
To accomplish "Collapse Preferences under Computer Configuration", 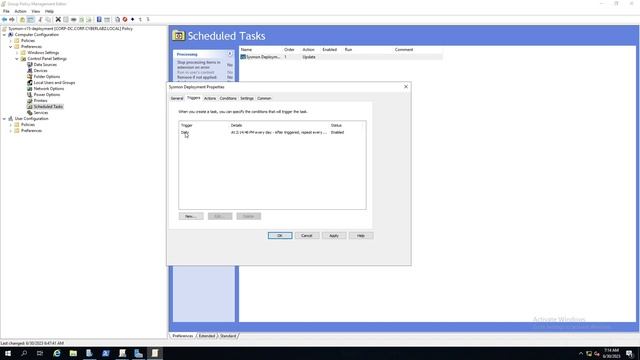I will pos(11,47).
